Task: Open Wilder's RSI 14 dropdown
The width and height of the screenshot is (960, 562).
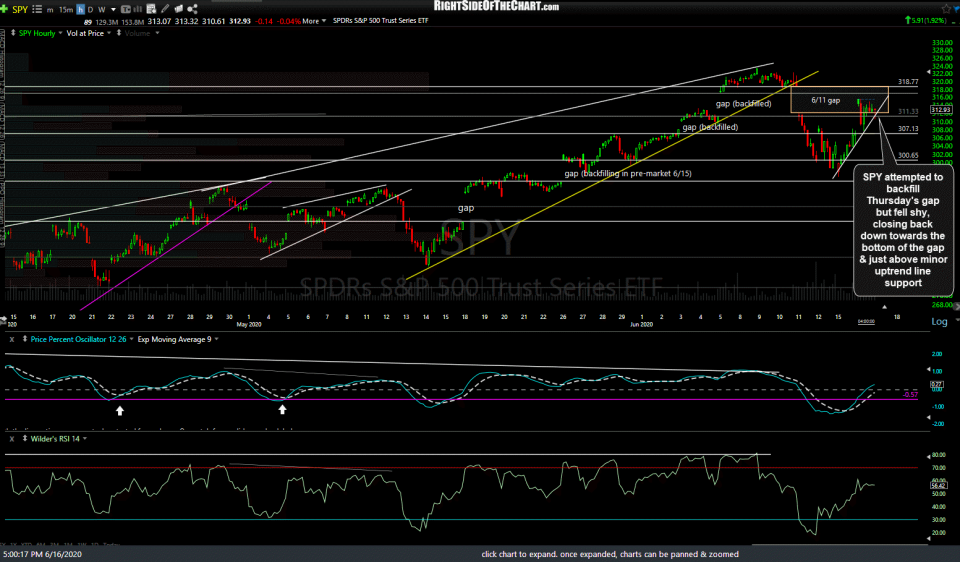Action: pyautogui.click(x=84, y=438)
